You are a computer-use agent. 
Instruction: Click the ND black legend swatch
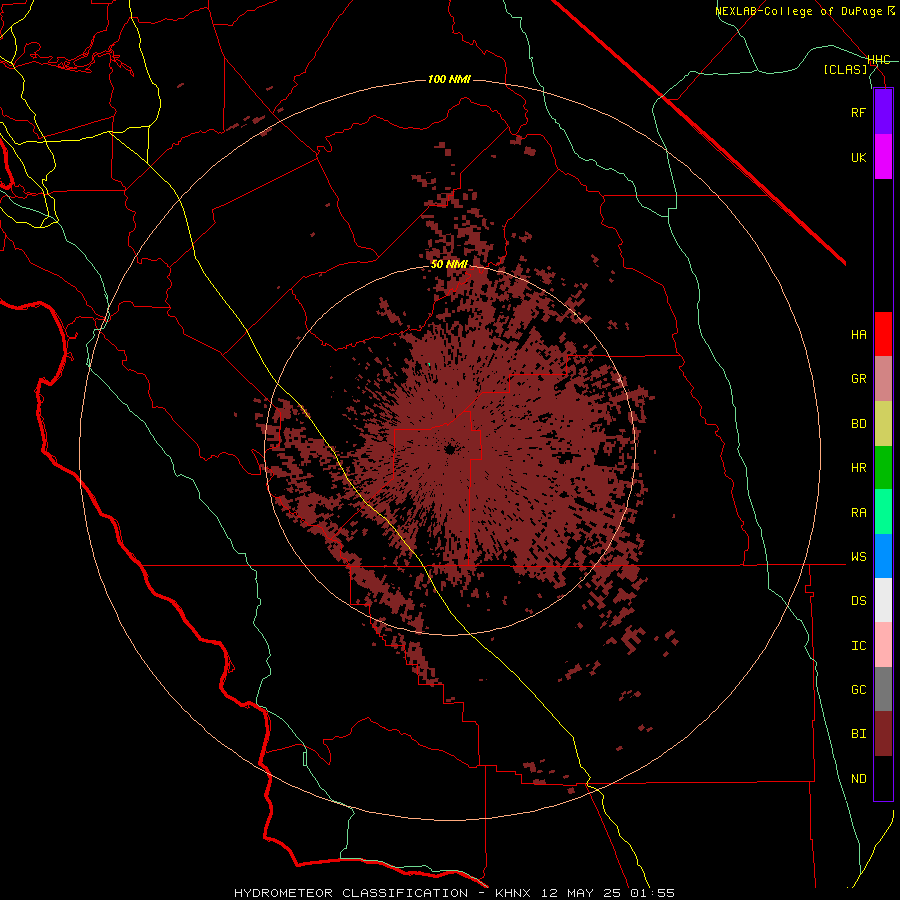tap(883, 778)
